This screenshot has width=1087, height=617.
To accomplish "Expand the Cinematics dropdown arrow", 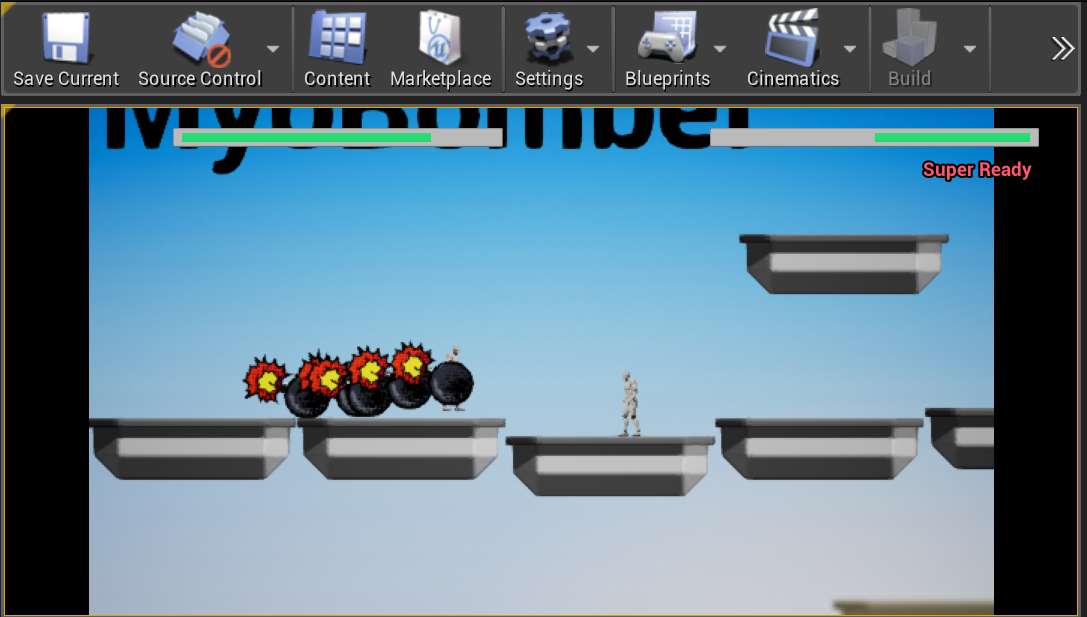I will pos(850,49).
